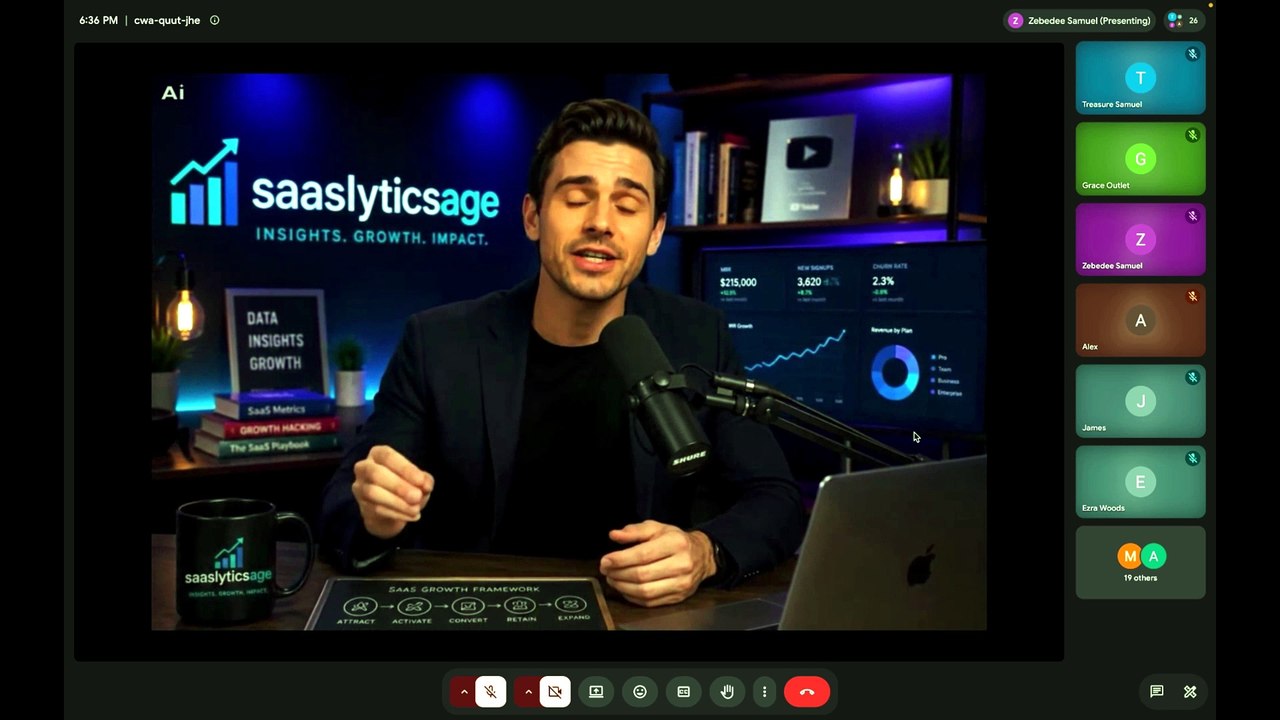Click muted mic icon on Ezra Woods tile
Image resolution: width=1280 pixels, height=720 pixels.
[x=1192, y=458]
